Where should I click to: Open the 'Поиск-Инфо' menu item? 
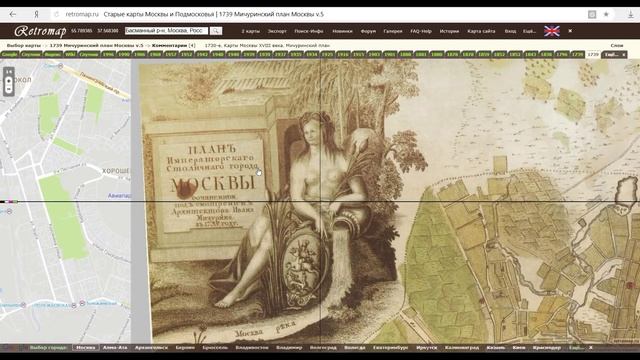coord(309,31)
